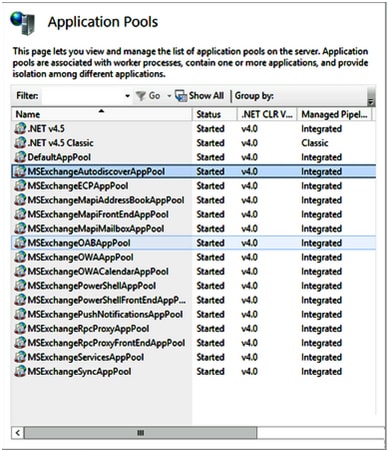Click the MSExchangePushNotificationsAppPool icon
The image size is (390, 450).
pyautogui.click(x=20, y=314)
